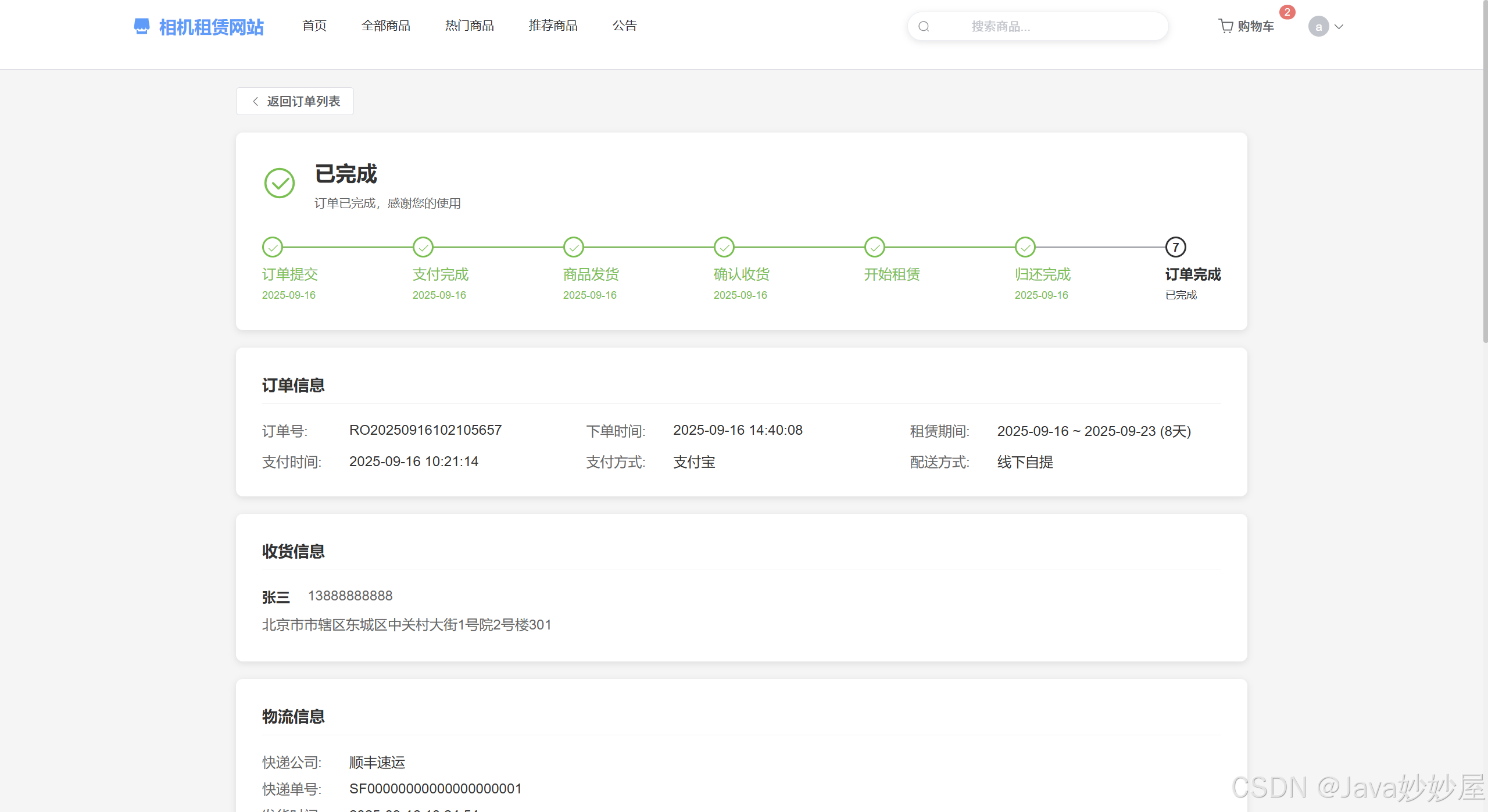Open the shopping cart icon
The image size is (1488, 812).
[x=1225, y=26]
